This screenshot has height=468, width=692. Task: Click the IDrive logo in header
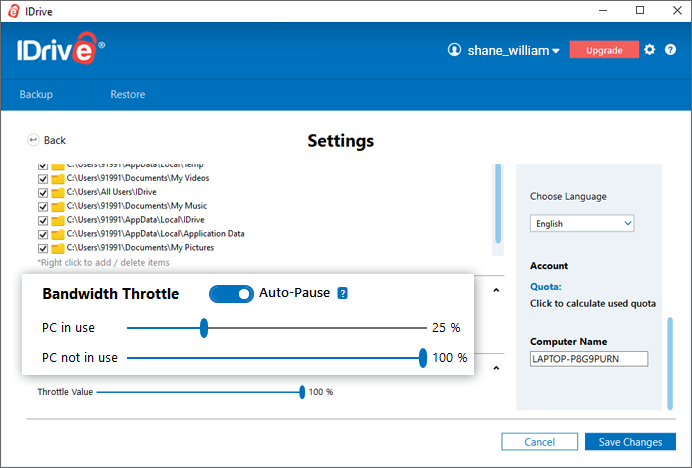click(58, 48)
